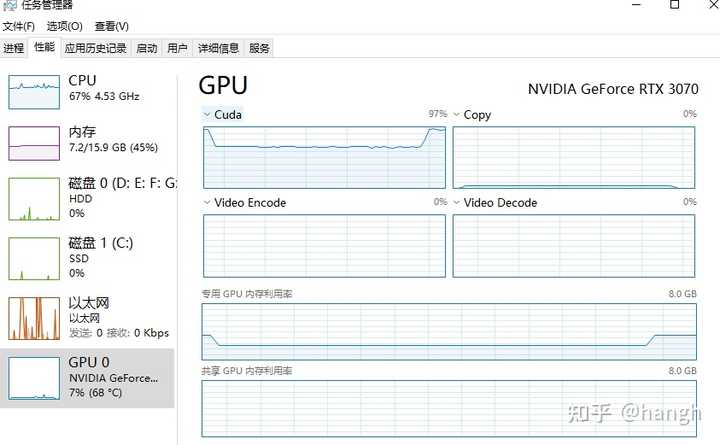Screen dimensions: 720x445
Task: Open the Video Encode graph dropdown
Action: tap(208, 203)
